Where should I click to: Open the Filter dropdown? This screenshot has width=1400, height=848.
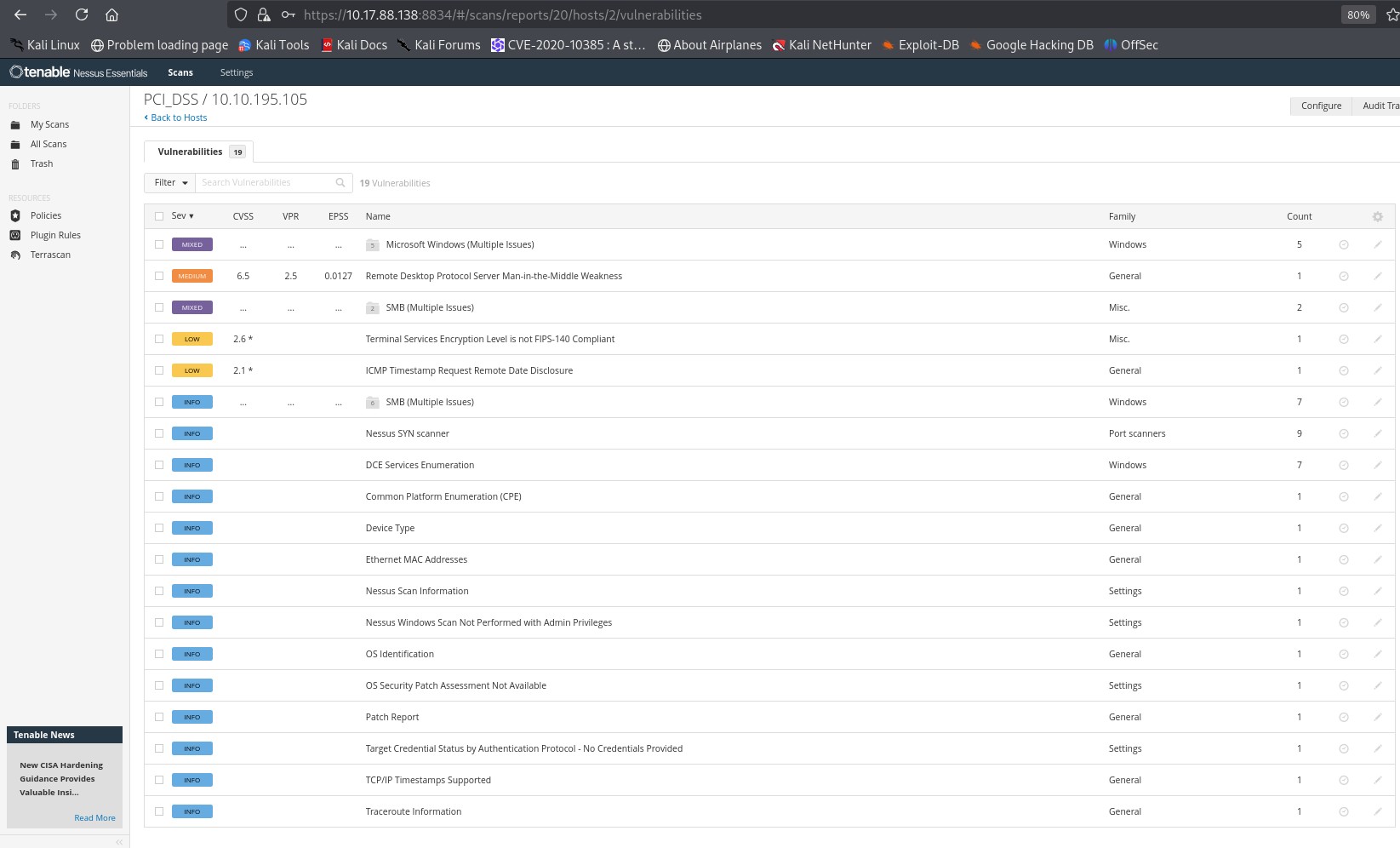click(170, 182)
